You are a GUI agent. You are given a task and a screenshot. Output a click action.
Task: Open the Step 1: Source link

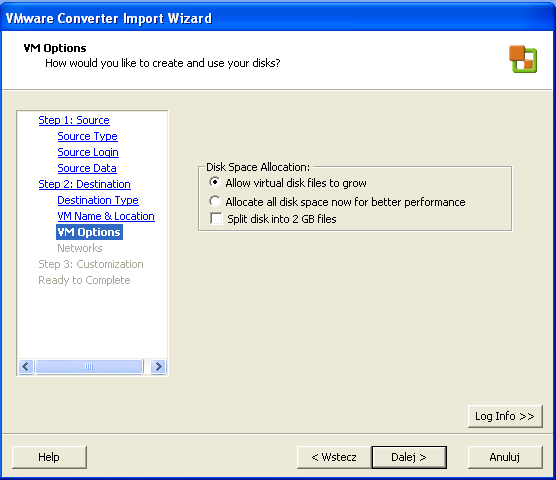coord(74,120)
